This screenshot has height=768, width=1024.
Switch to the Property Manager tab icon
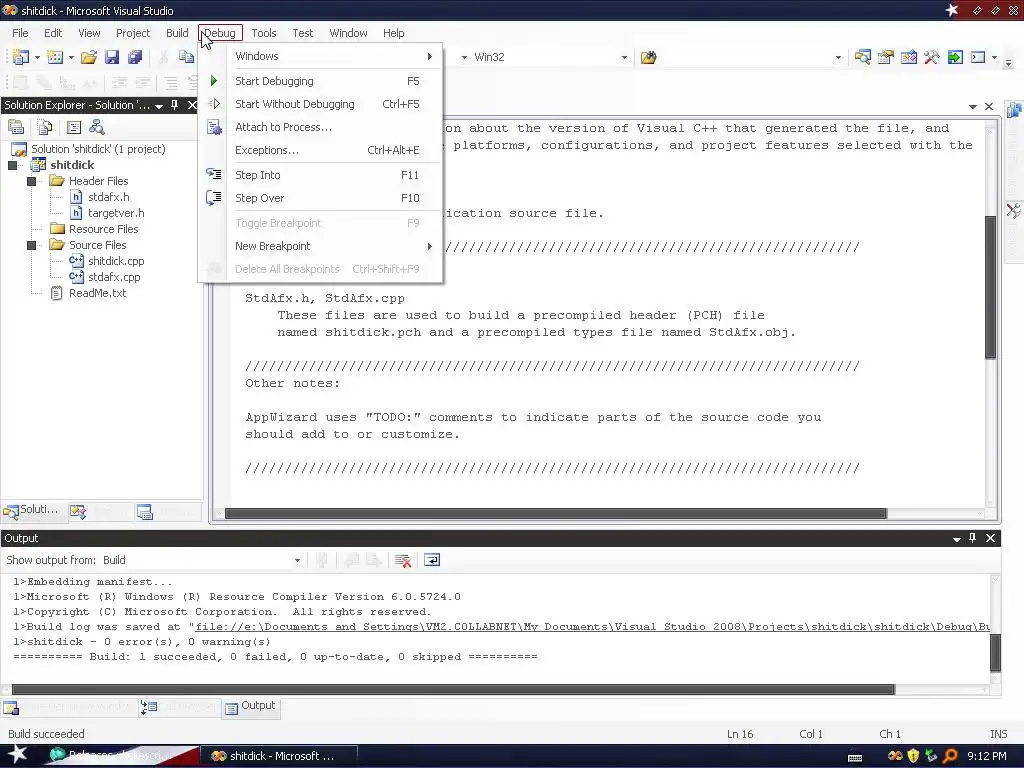point(145,512)
